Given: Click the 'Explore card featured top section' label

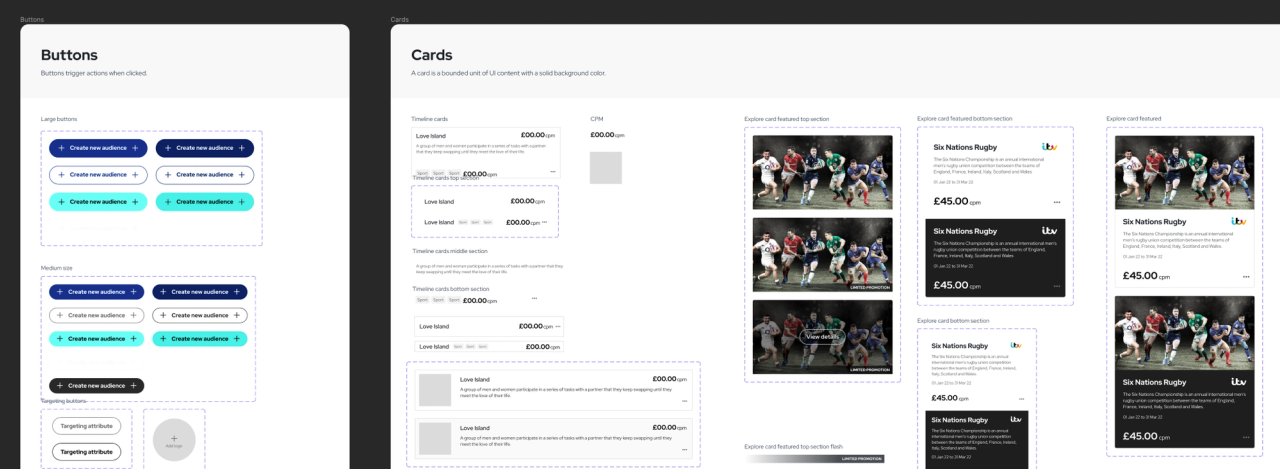Looking at the screenshot, I should coord(787,119).
